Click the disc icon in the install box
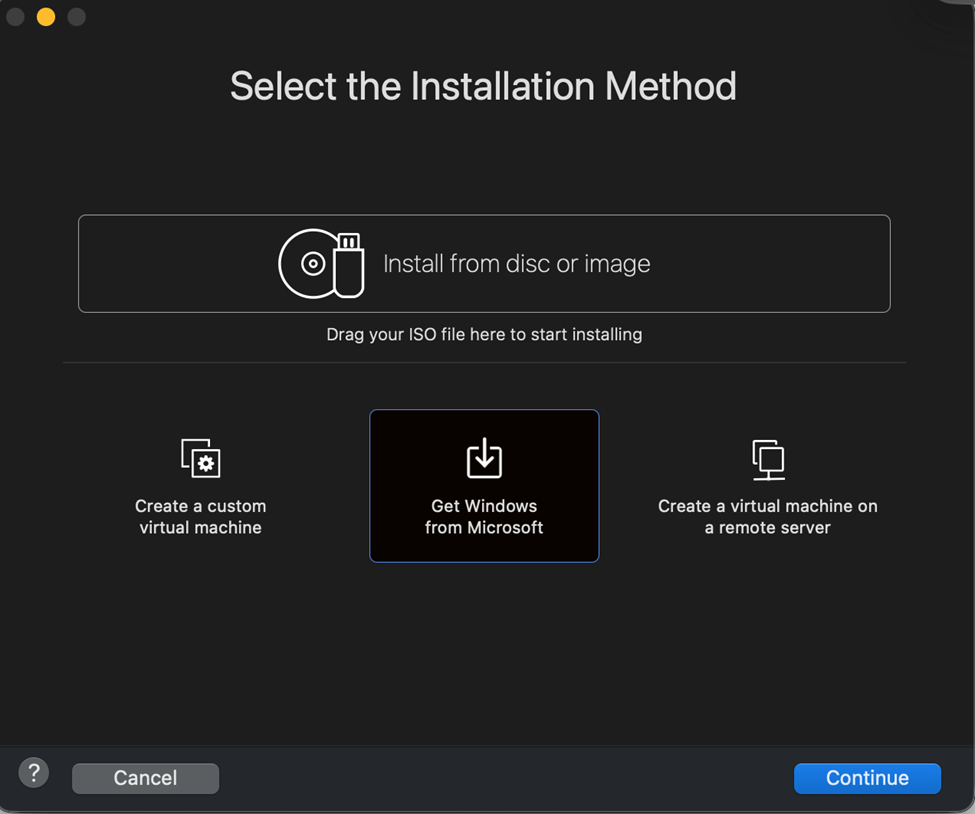This screenshot has width=975, height=814. (309, 264)
